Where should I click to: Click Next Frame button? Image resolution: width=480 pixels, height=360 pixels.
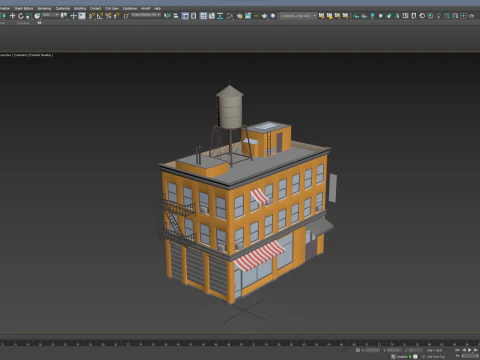[476, 350]
